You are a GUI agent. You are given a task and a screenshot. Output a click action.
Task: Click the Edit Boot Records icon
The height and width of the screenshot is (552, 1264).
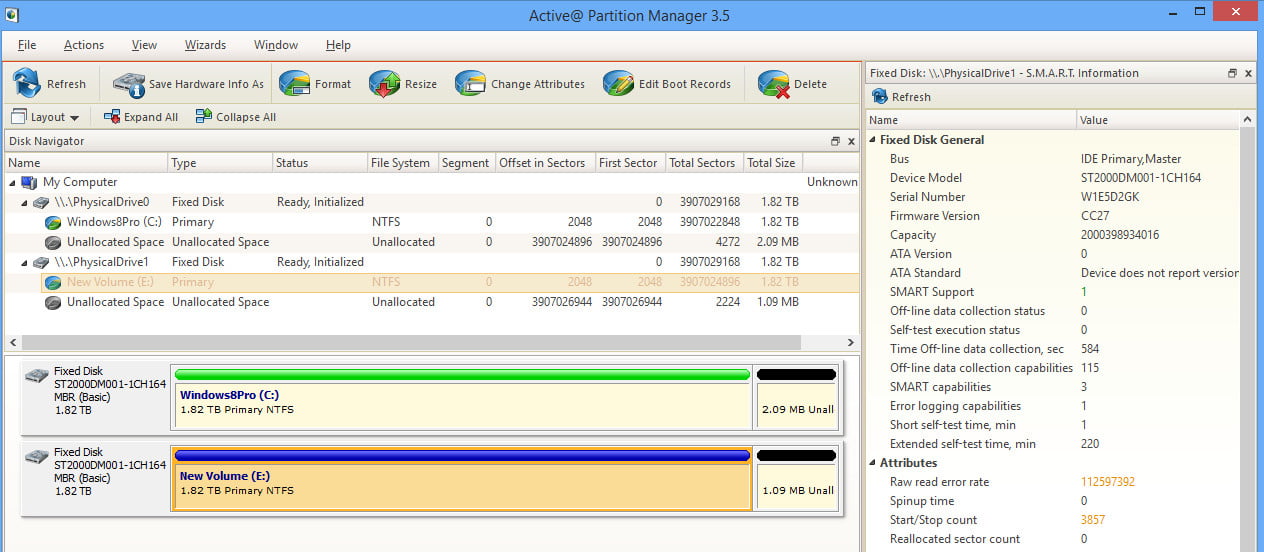pyautogui.click(x=618, y=84)
